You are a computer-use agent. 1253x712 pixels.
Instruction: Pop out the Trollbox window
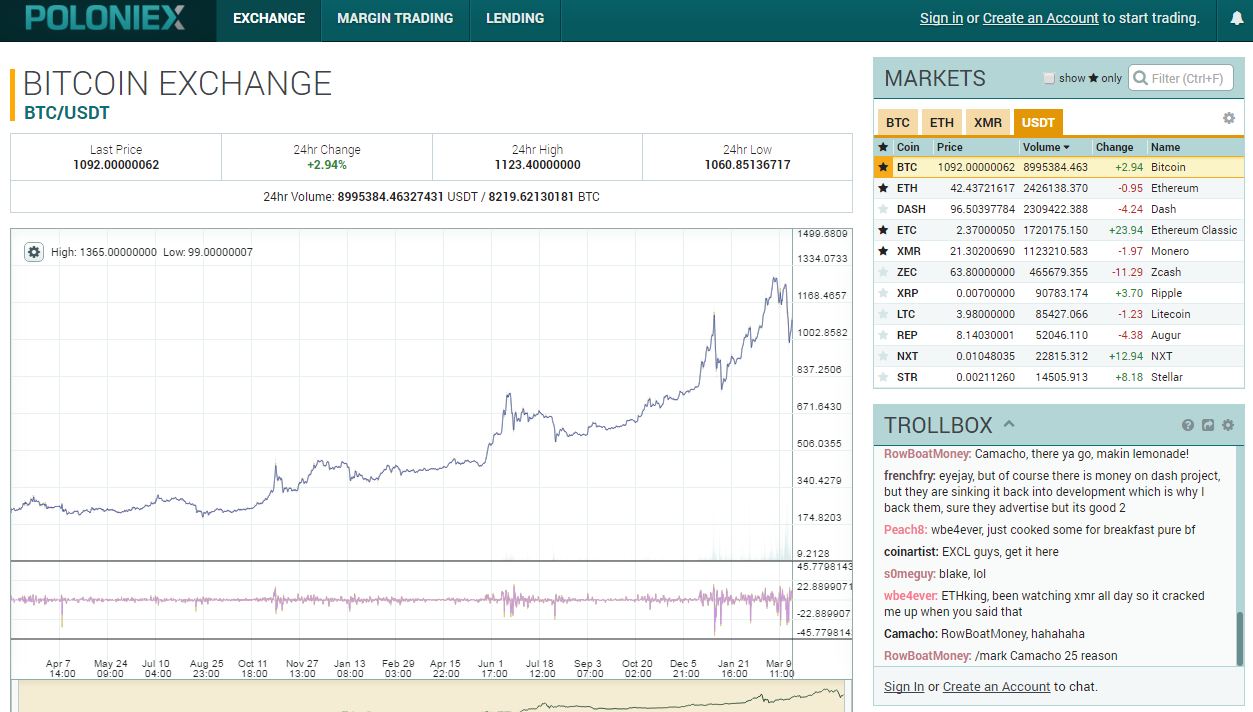[1208, 425]
